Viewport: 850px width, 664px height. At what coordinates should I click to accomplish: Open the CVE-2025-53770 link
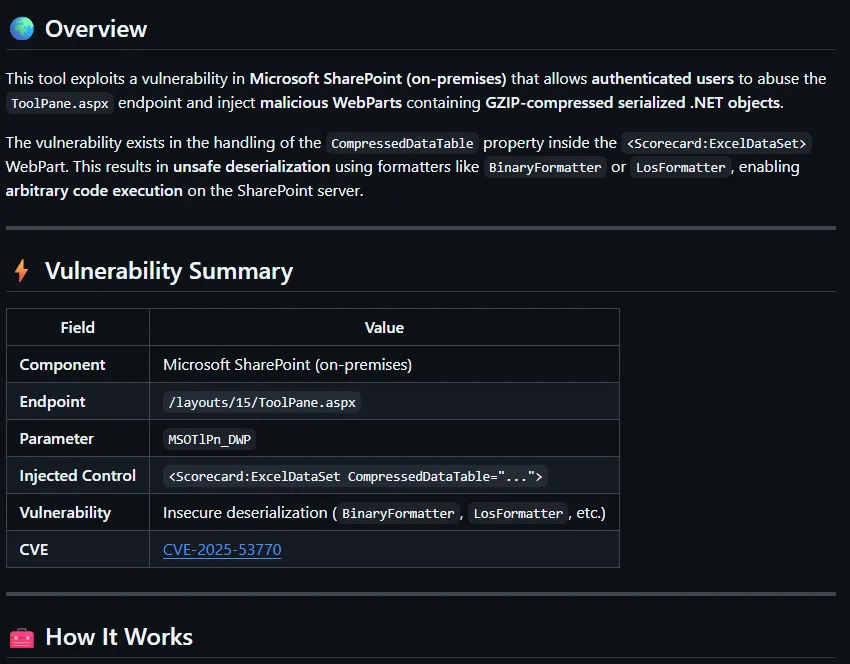pos(222,549)
